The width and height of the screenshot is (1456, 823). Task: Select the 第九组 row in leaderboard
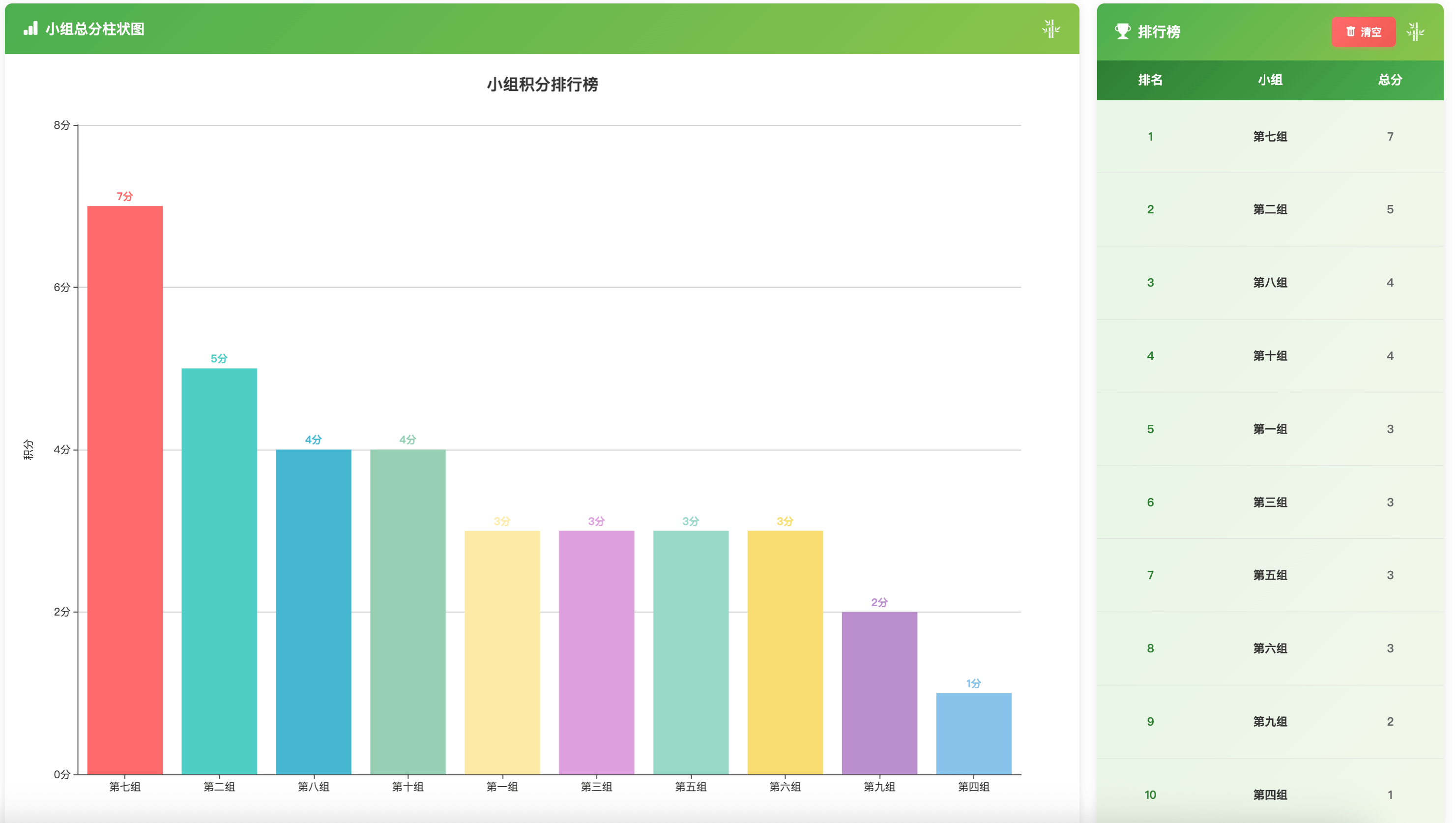tap(1270, 721)
